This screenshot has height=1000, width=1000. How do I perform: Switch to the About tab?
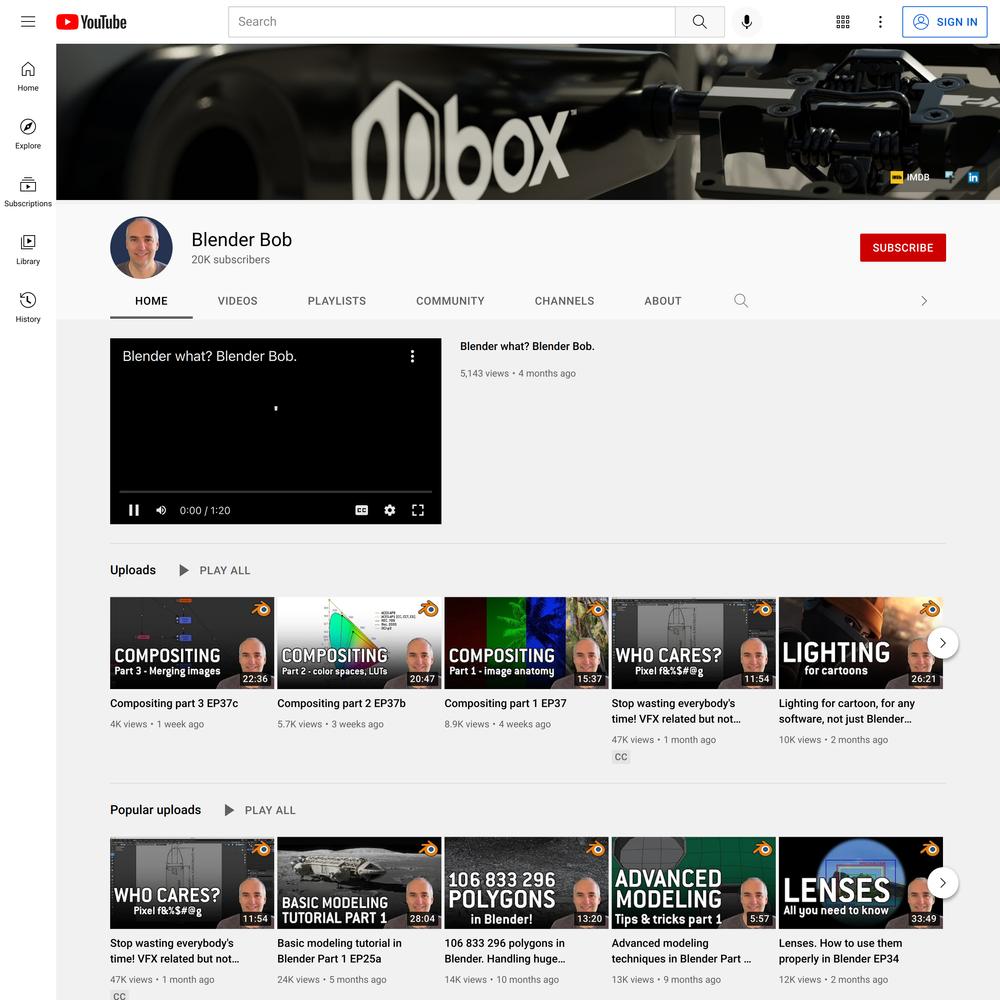(663, 301)
